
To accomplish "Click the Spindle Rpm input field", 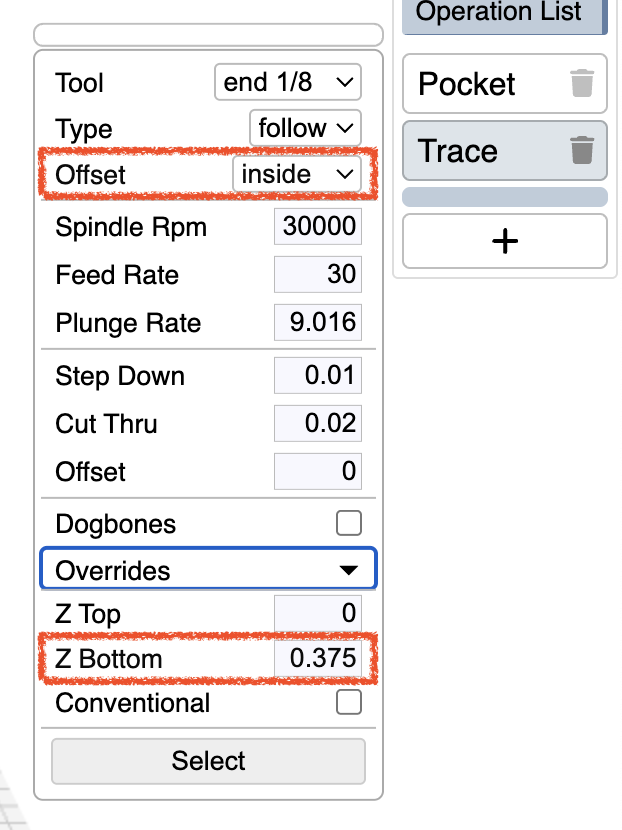I will (318, 227).
